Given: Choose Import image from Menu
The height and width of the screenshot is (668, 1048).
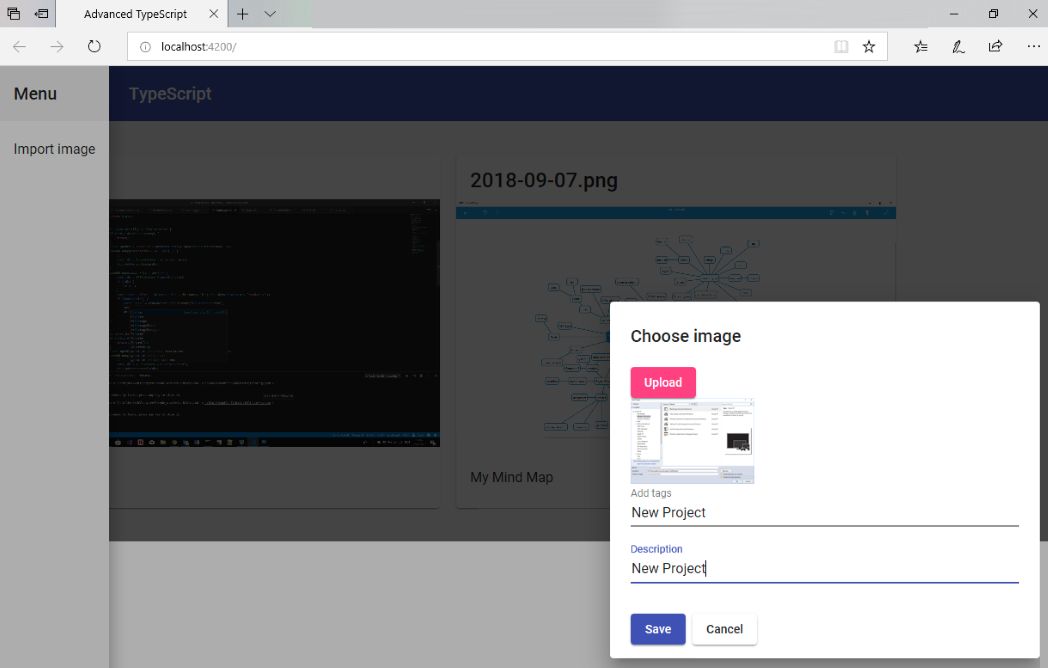Looking at the screenshot, I should (x=54, y=149).
